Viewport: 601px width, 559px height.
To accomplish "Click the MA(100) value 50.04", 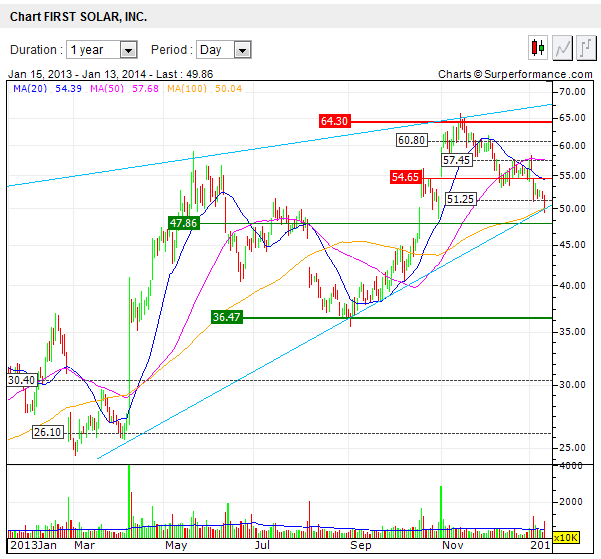I will [x=228, y=89].
